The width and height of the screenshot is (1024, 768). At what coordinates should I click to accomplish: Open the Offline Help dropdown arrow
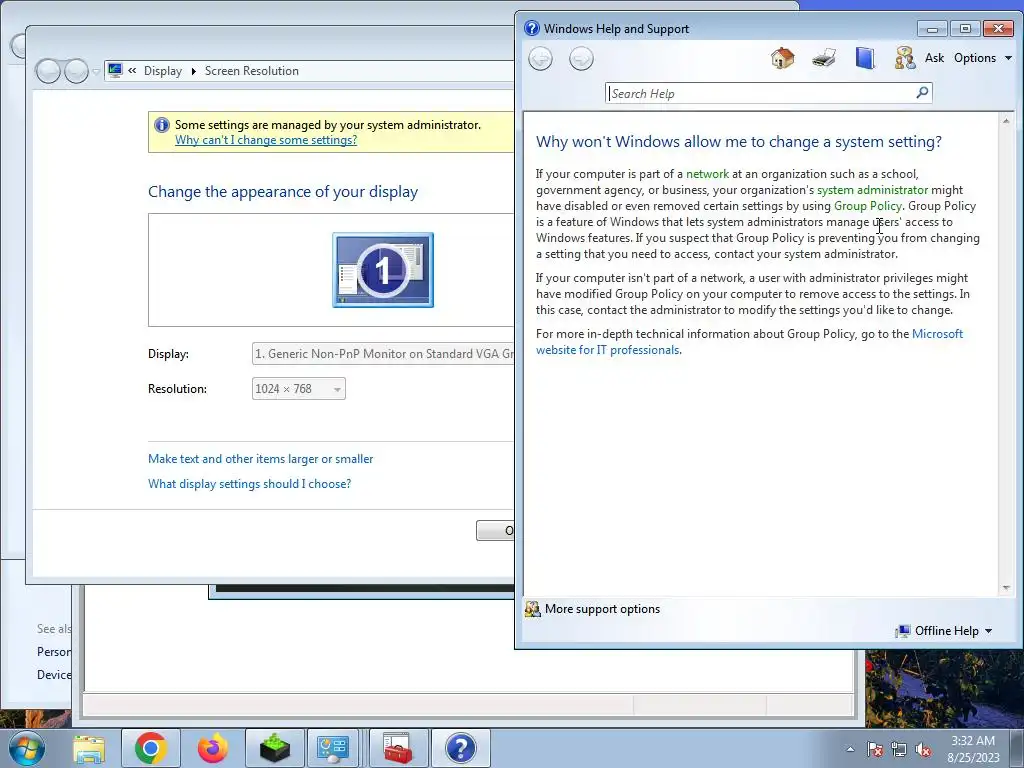[988, 631]
